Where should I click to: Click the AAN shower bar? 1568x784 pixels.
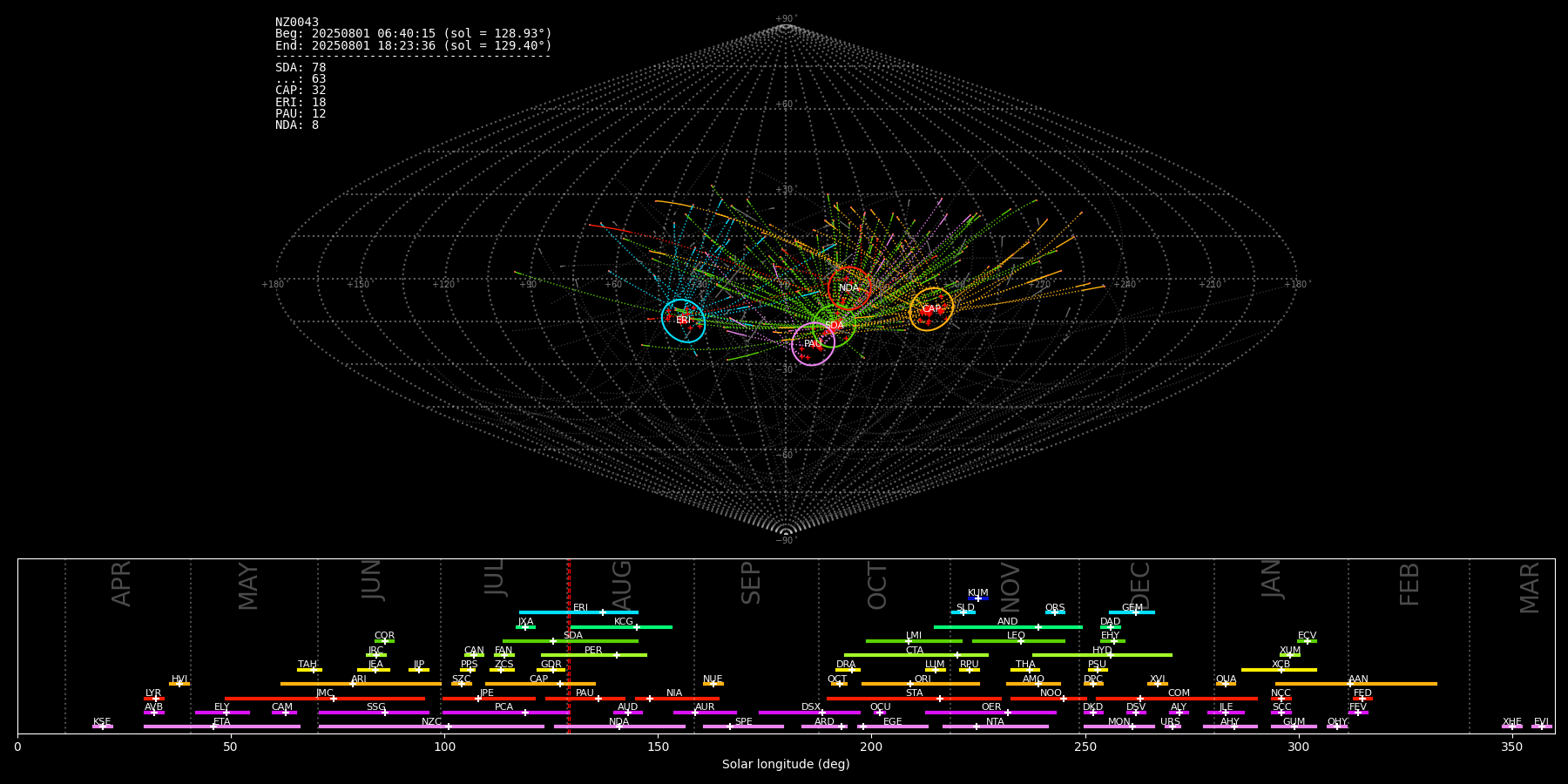pos(1356,684)
